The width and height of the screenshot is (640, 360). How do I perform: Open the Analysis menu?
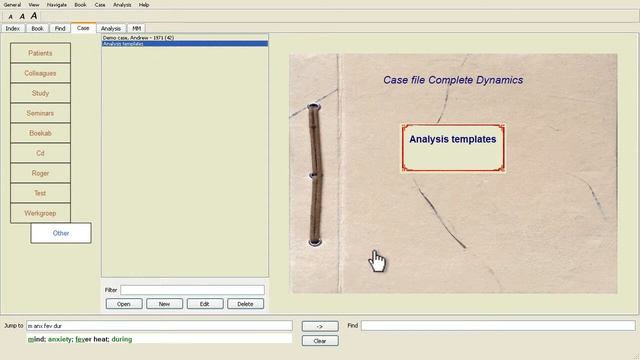(x=122, y=5)
